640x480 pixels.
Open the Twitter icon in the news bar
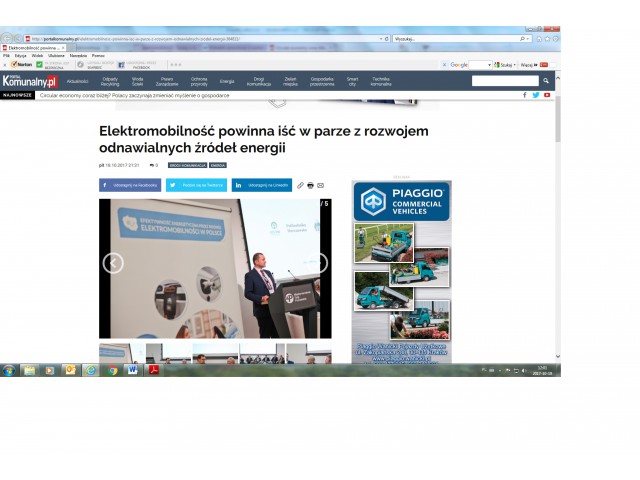click(x=536, y=95)
